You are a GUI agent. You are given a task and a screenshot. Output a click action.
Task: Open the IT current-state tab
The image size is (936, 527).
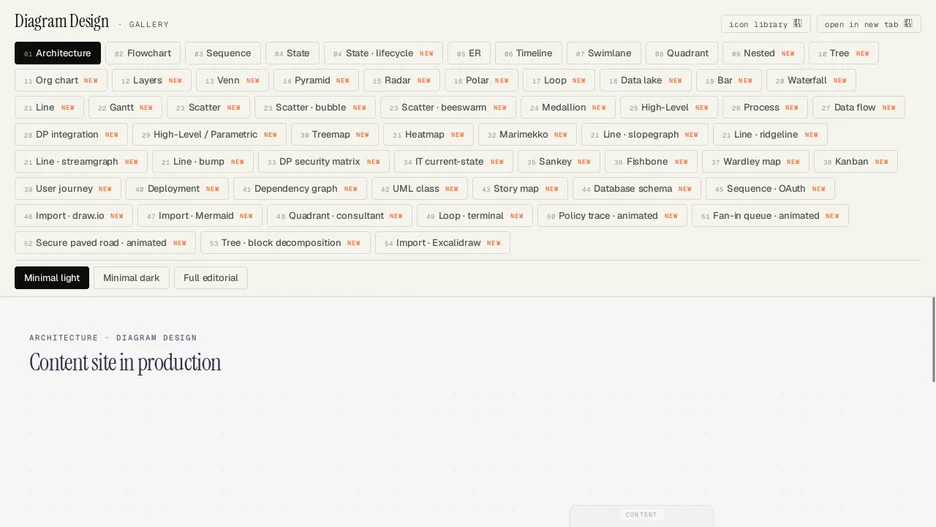(454, 162)
